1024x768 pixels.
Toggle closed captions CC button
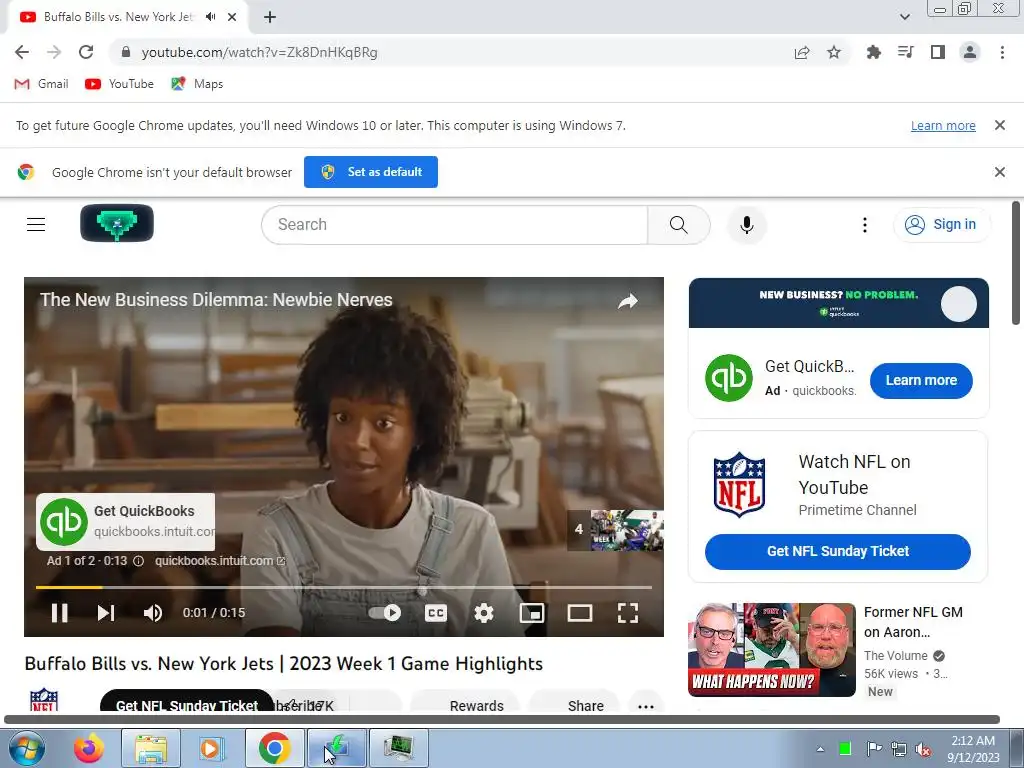[436, 613]
